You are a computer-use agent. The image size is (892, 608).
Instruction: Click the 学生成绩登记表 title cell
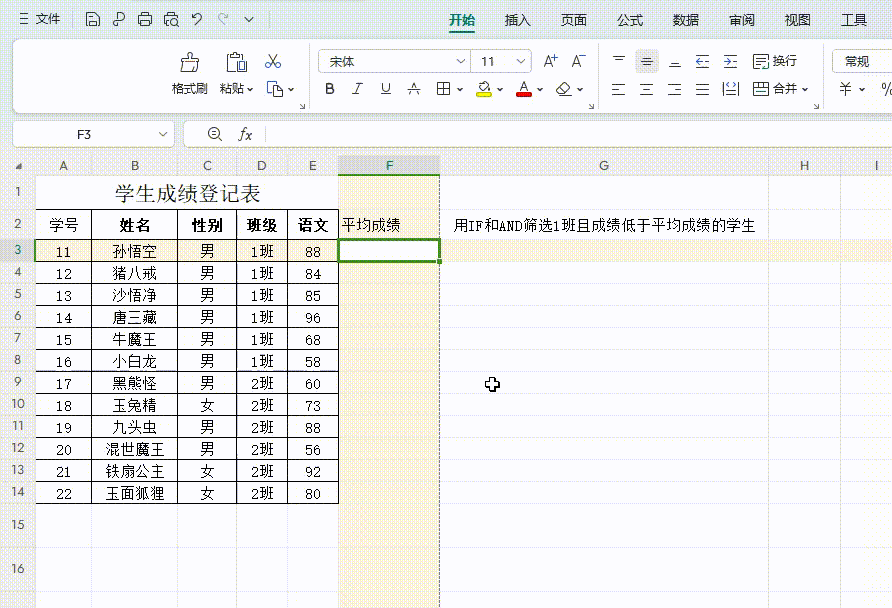(187, 193)
